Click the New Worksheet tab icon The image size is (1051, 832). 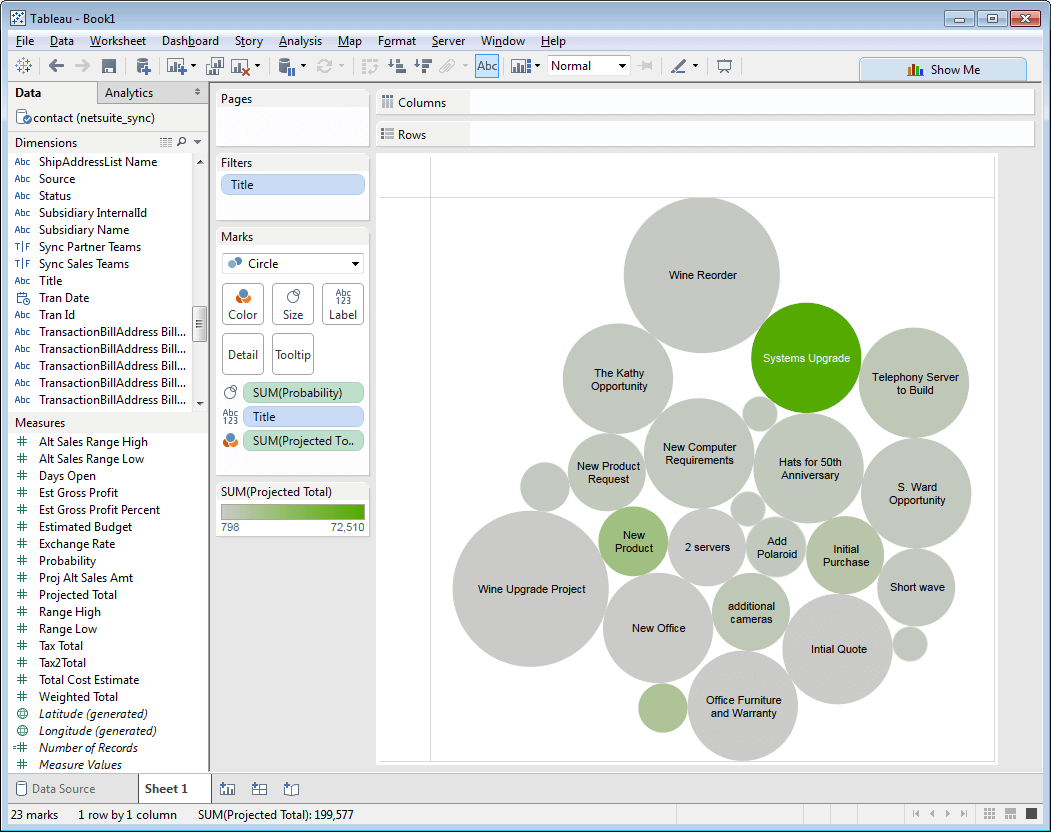click(227, 789)
